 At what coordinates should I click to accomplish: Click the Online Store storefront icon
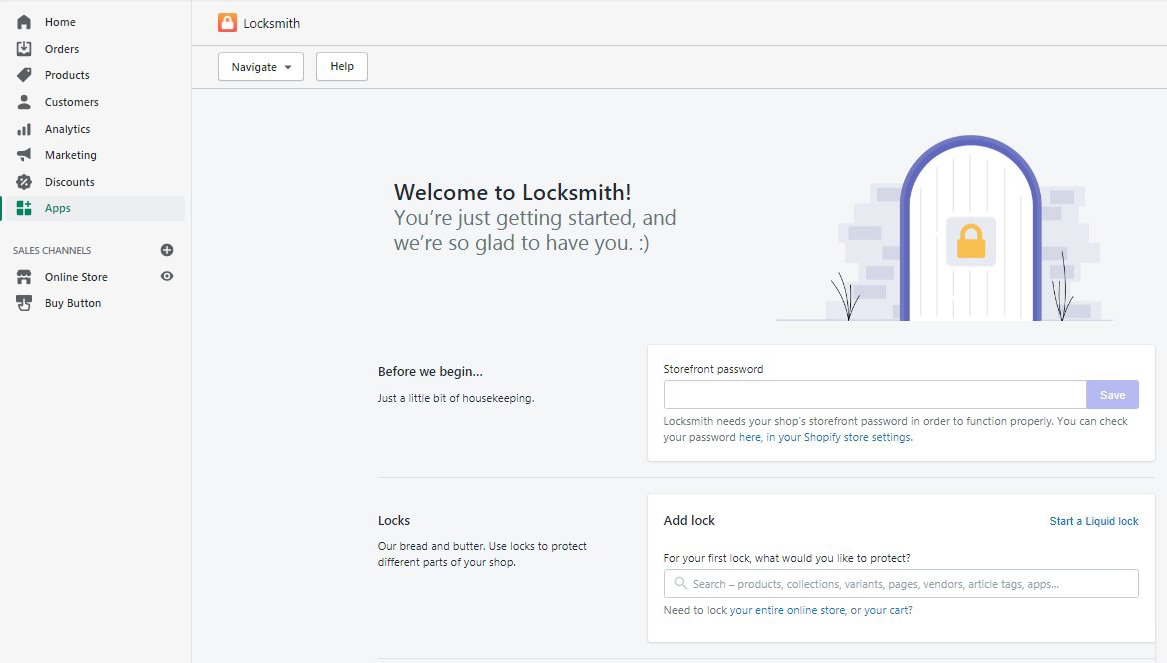(x=24, y=277)
